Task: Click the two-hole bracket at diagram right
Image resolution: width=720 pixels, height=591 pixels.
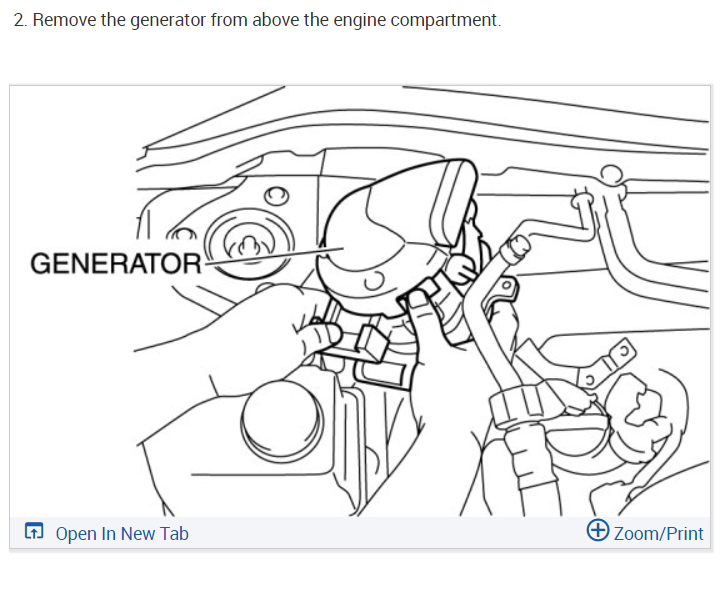Action: point(606,365)
